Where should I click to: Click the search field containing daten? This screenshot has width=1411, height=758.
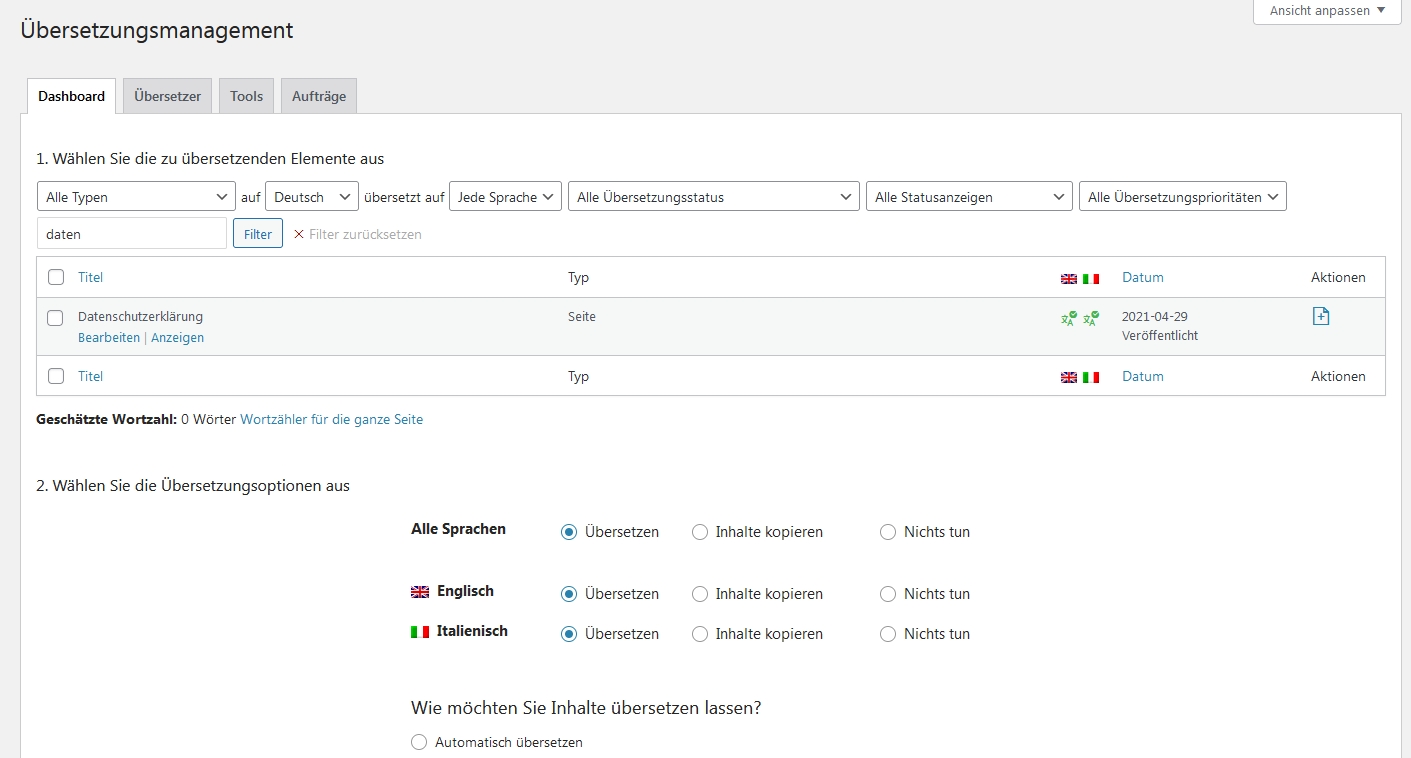132,234
